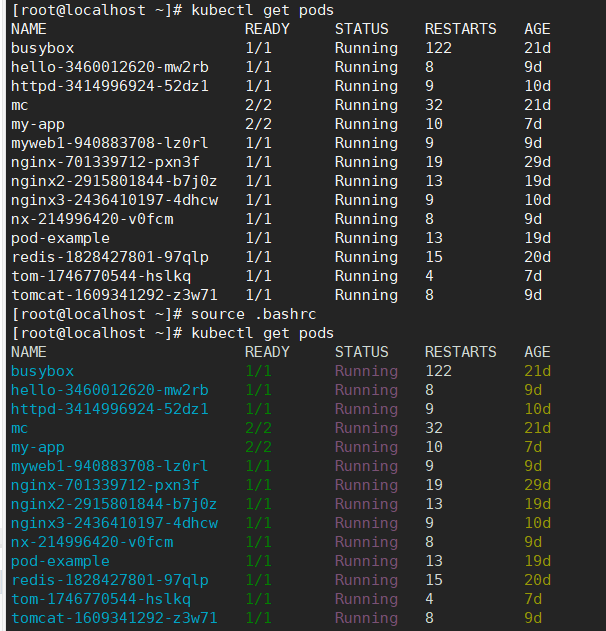Click the white 'httpd-3414996924-52dz1' pod name
This screenshot has height=631, width=606.
[x=110, y=86]
